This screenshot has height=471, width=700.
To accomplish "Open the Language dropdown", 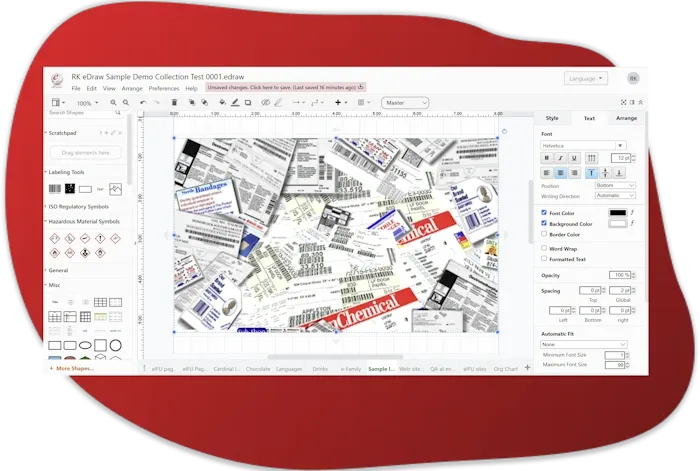I will pyautogui.click(x=586, y=79).
